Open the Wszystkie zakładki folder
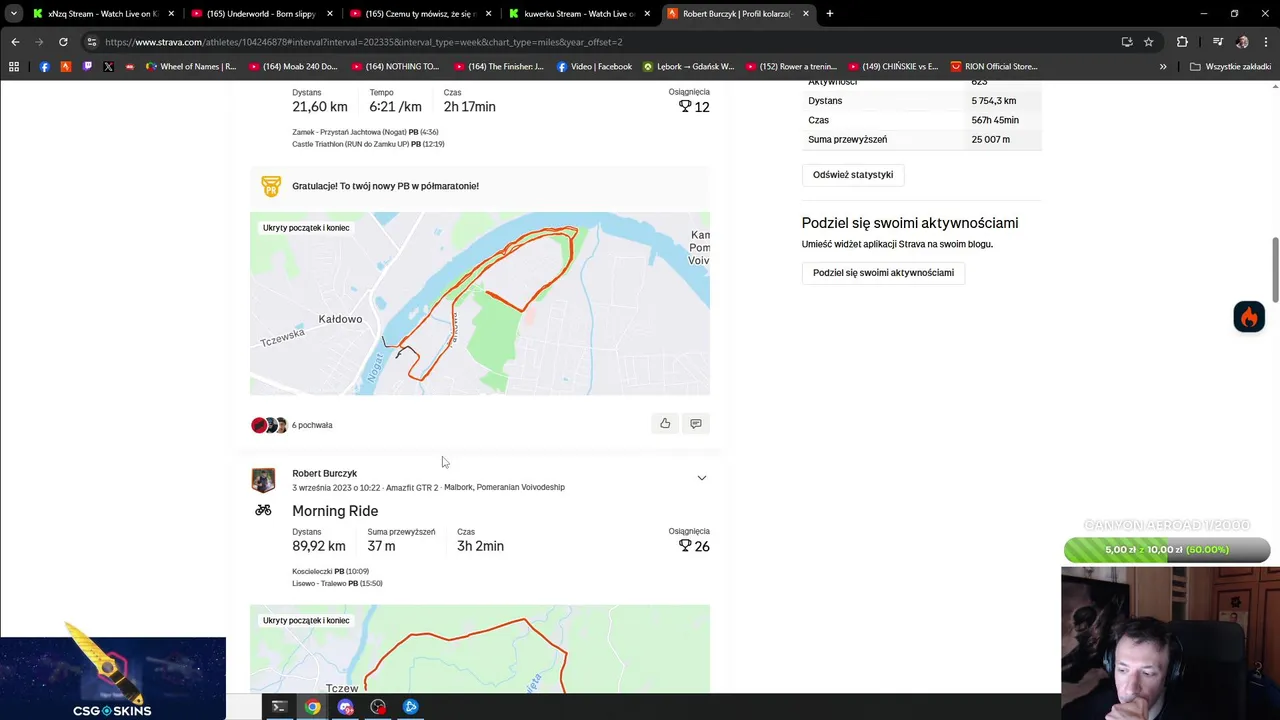Screen dimensions: 1280x720 click(1230, 66)
